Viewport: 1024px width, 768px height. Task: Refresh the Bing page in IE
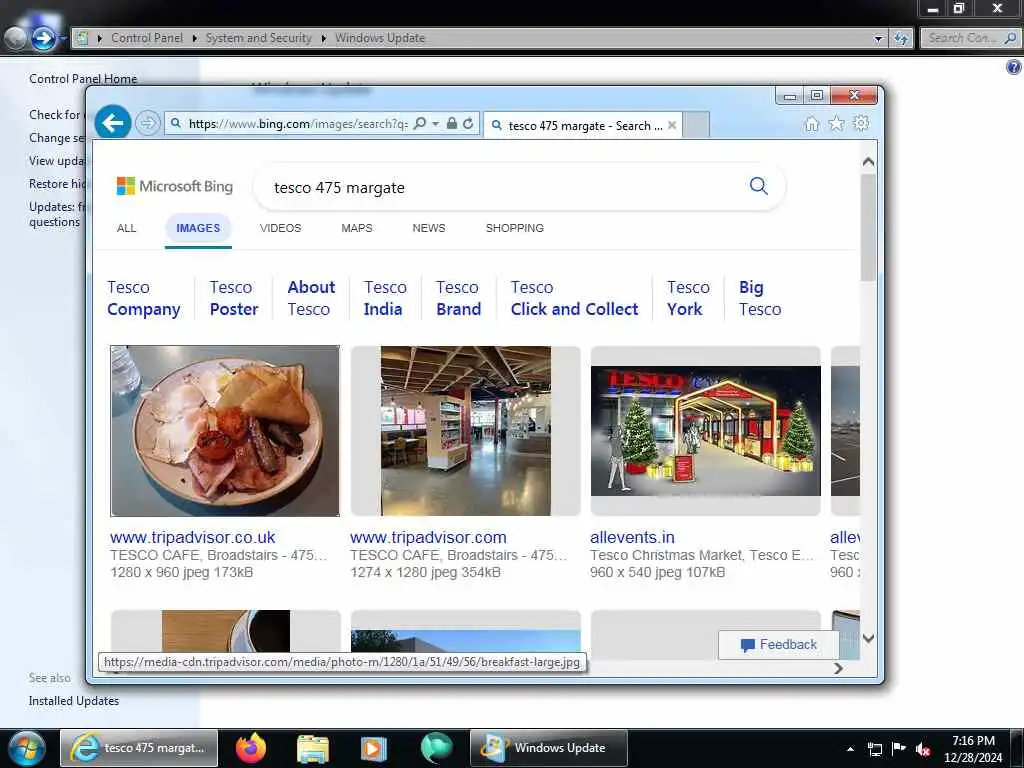(468, 123)
